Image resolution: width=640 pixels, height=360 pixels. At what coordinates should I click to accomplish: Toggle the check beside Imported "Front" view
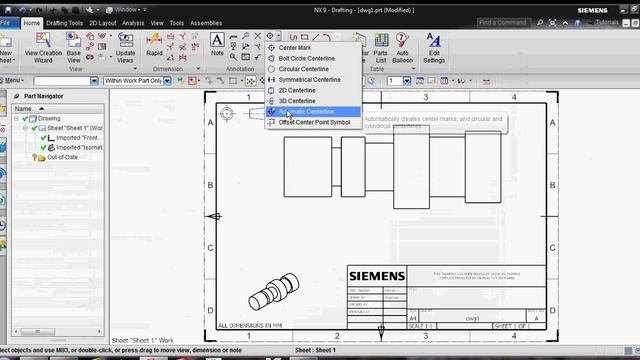(43, 138)
